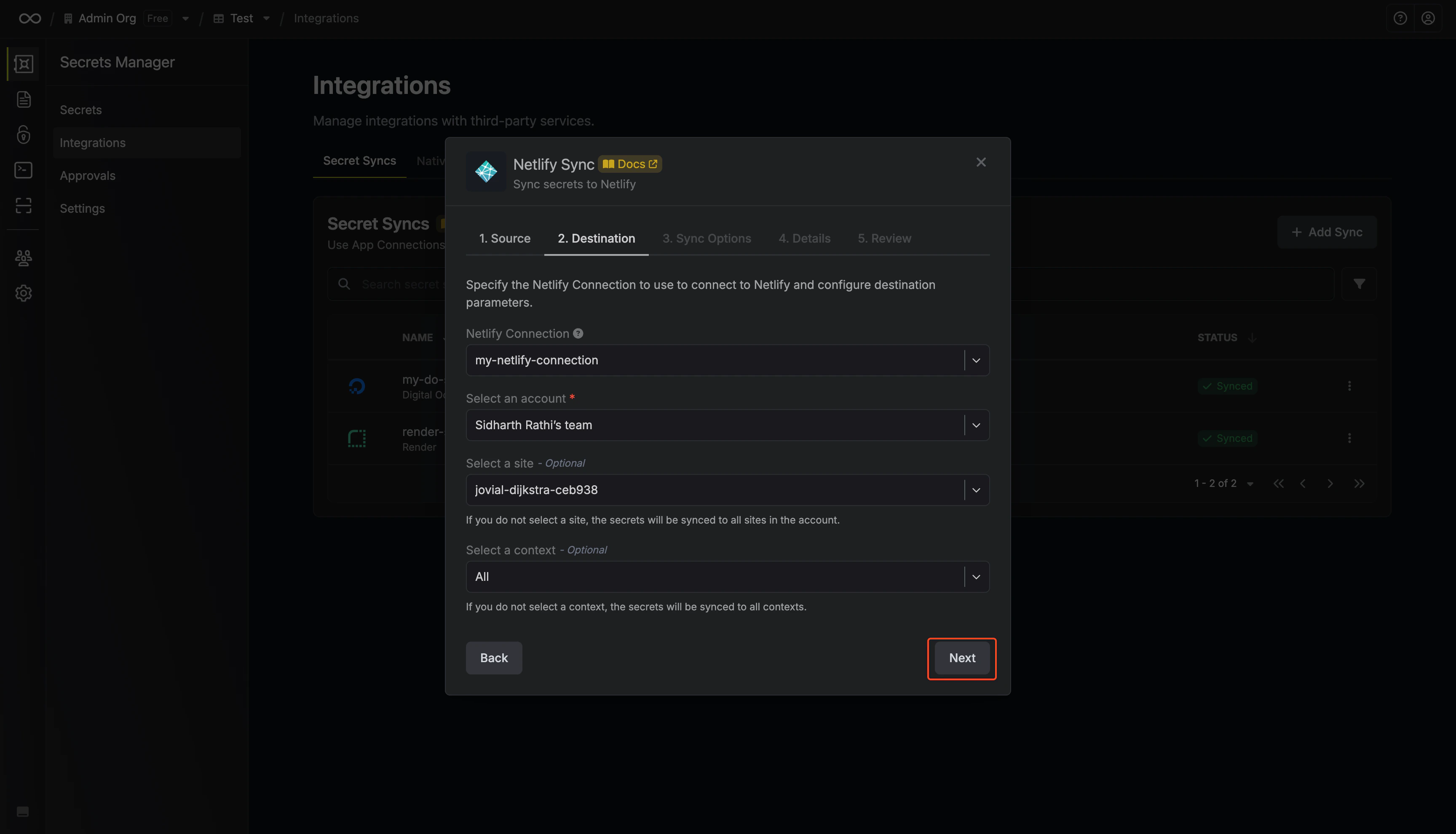Click the Integrations breadcrumb

pyautogui.click(x=326, y=19)
